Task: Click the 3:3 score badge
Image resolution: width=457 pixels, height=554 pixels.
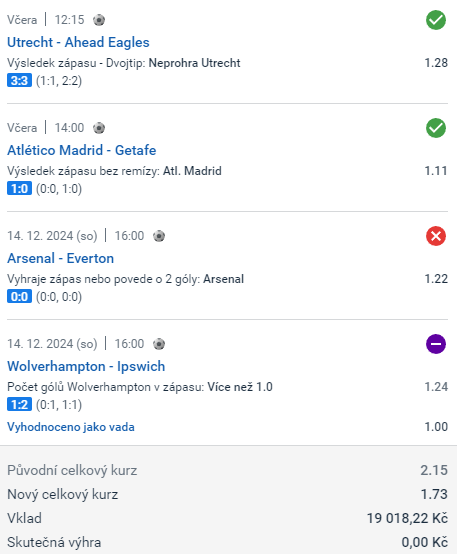Action: coord(19,81)
